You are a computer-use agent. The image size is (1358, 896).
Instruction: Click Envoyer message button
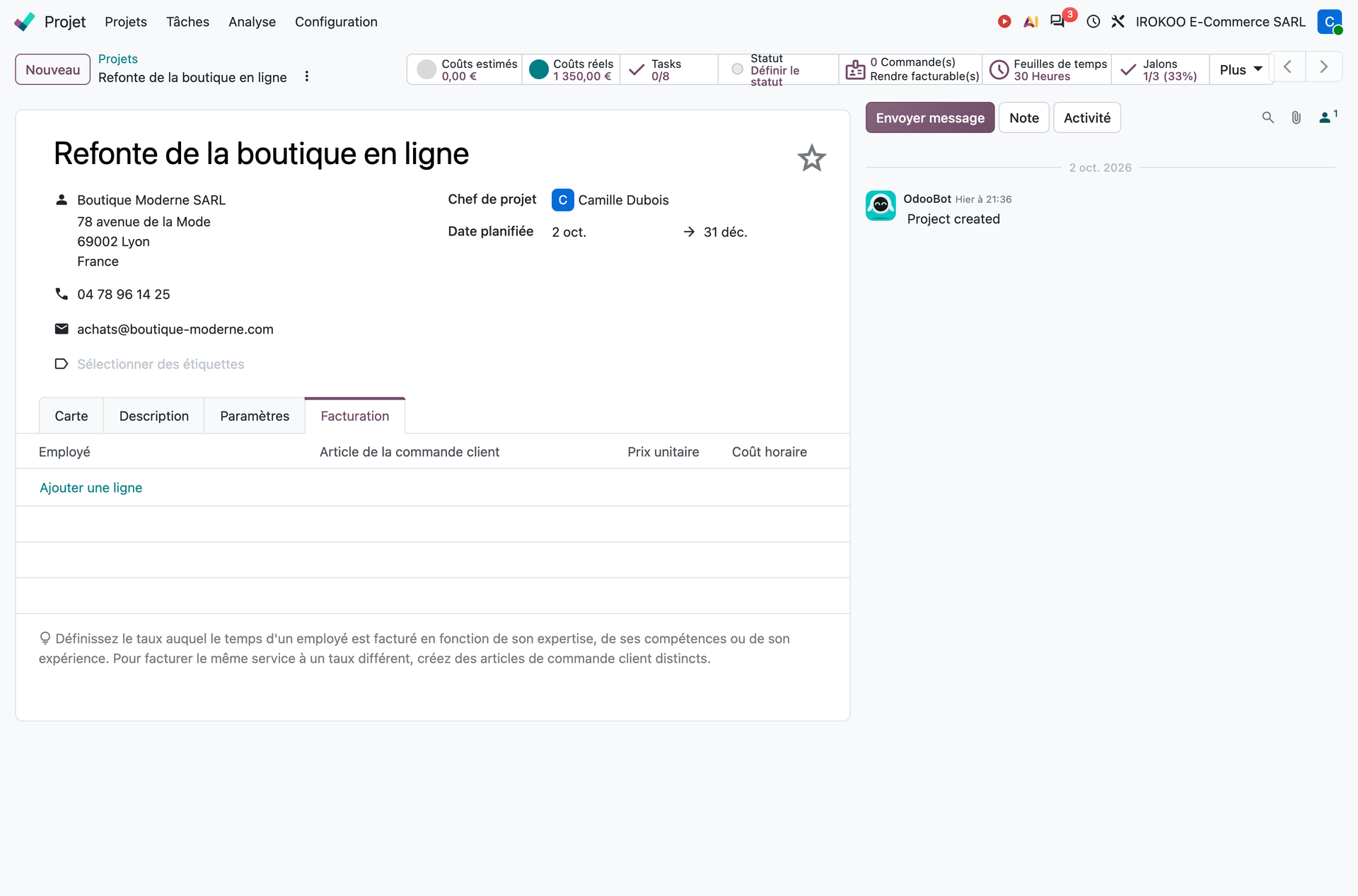click(x=930, y=117)
